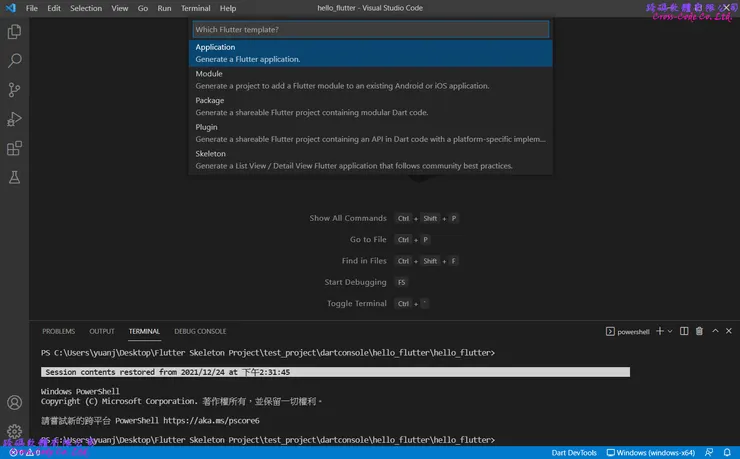This screenshot has width=740, height=459.
Task: Focus the Which Flutter template input
Action: point(370,29)
